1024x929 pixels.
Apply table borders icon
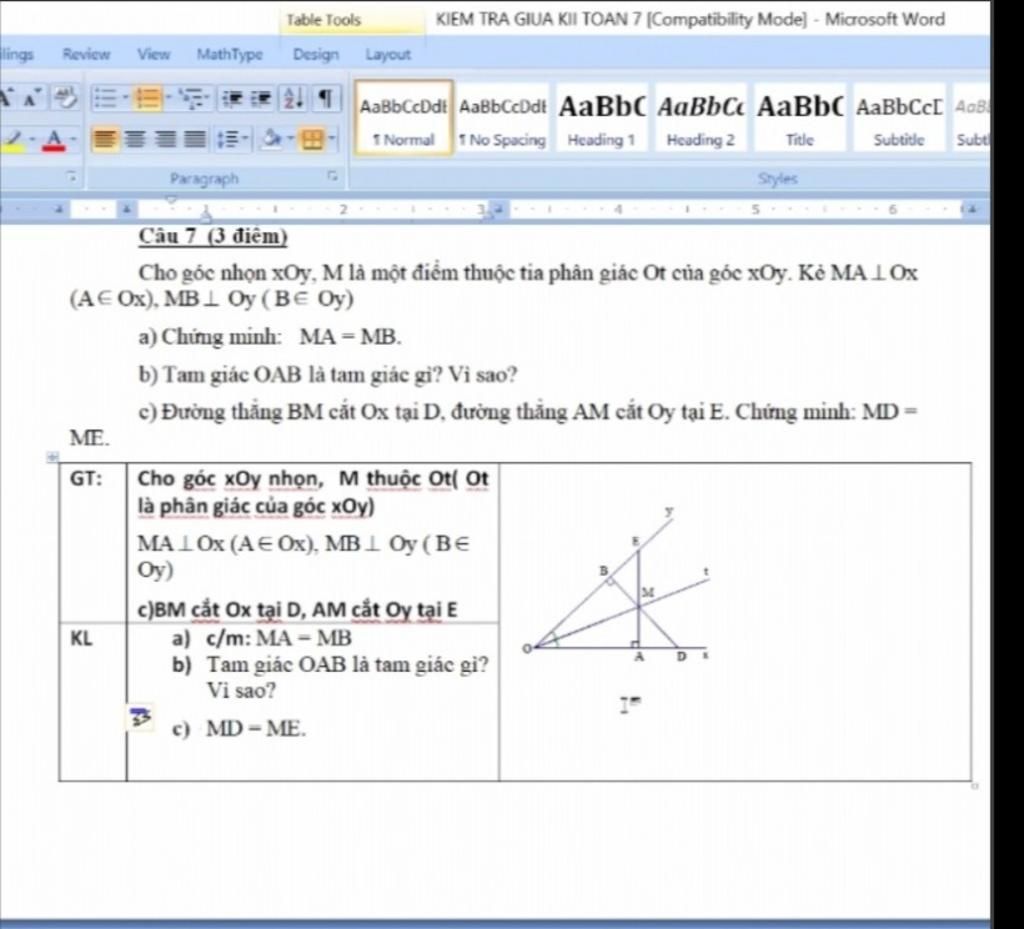(x=312, y=139)
